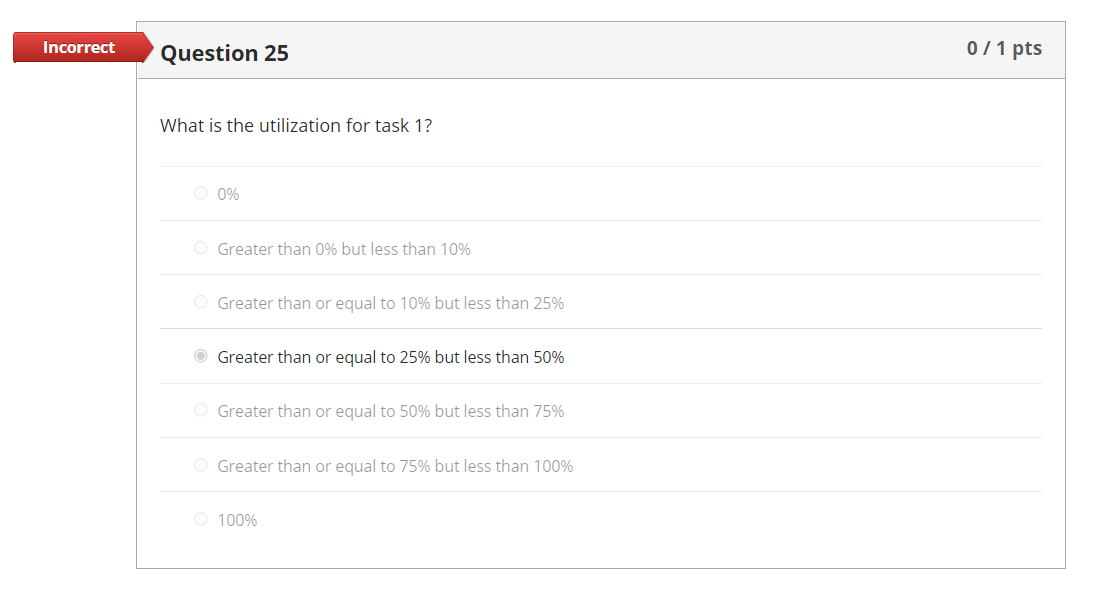Click the bold 25% to 50% answer text
Screen dimensions: 1093x589
(391, 355)
